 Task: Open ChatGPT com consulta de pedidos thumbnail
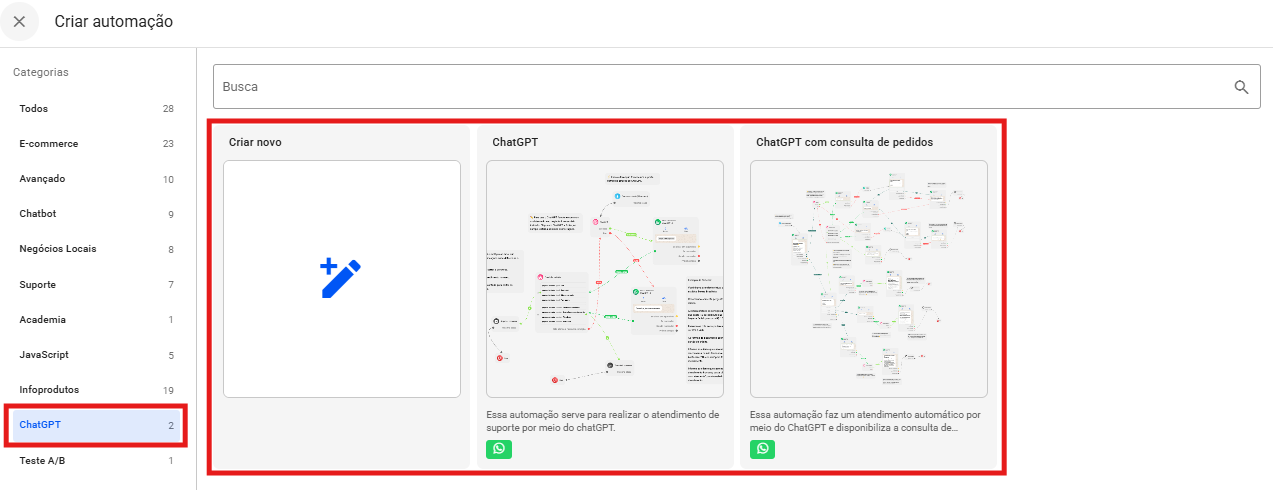click(x=868, y=279)
